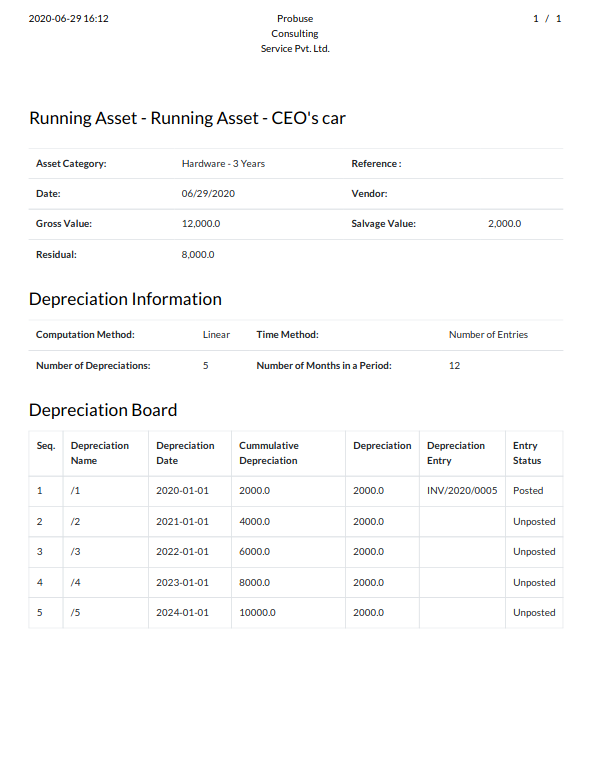The height and width of the screenshot is (763, 589).
Task: Click the Number of Entries time method value
Action: (x=488, y=335)
